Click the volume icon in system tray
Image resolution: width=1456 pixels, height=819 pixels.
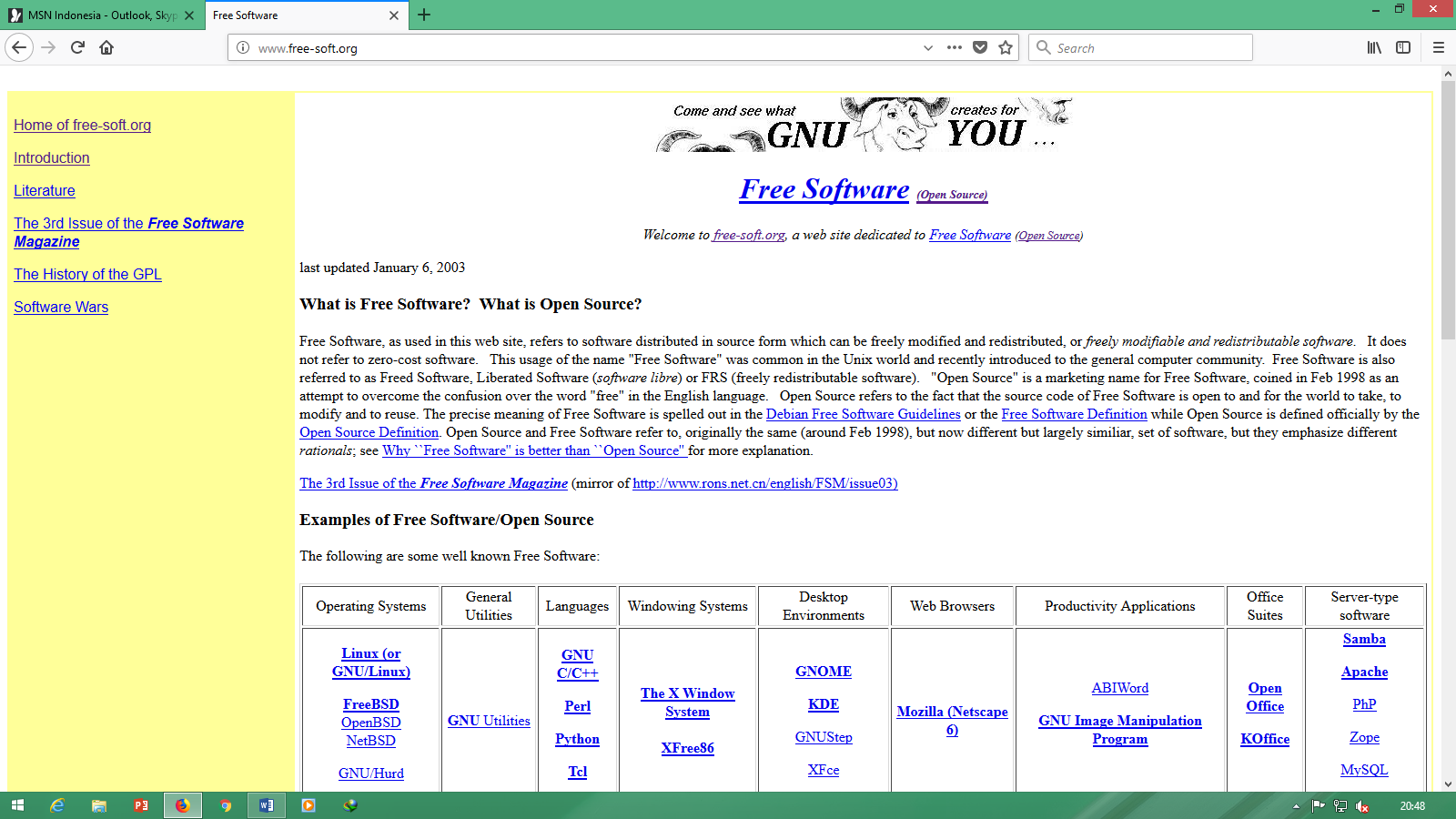1362,805
